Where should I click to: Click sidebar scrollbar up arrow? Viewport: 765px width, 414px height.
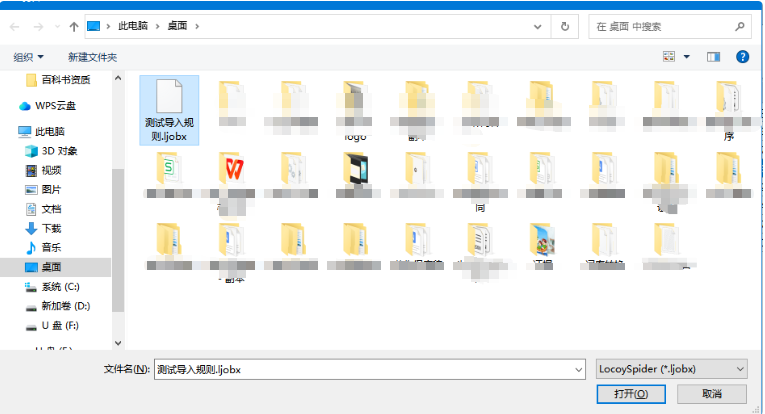click(118, 78)
